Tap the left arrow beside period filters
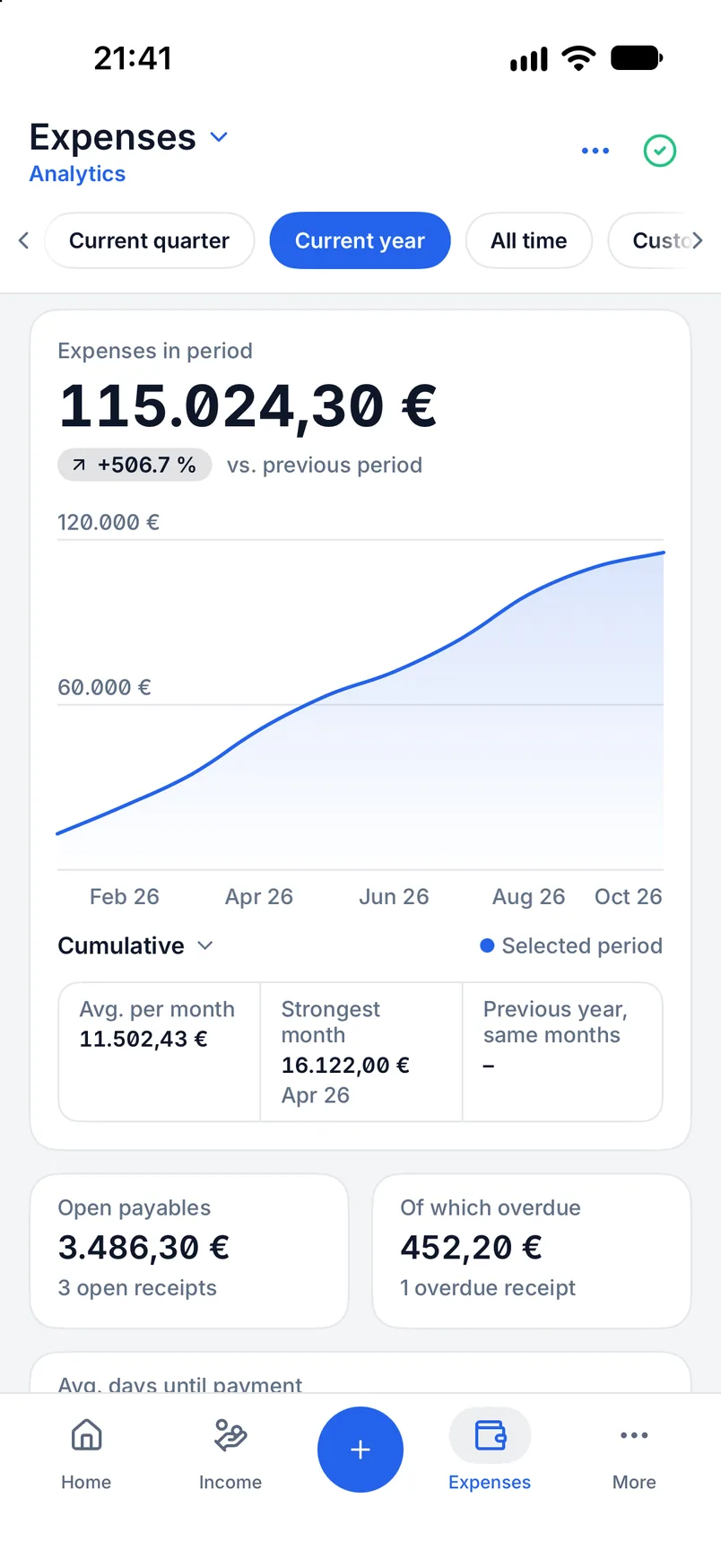Viewport: 721px width, 1568px height. (24, 240)
